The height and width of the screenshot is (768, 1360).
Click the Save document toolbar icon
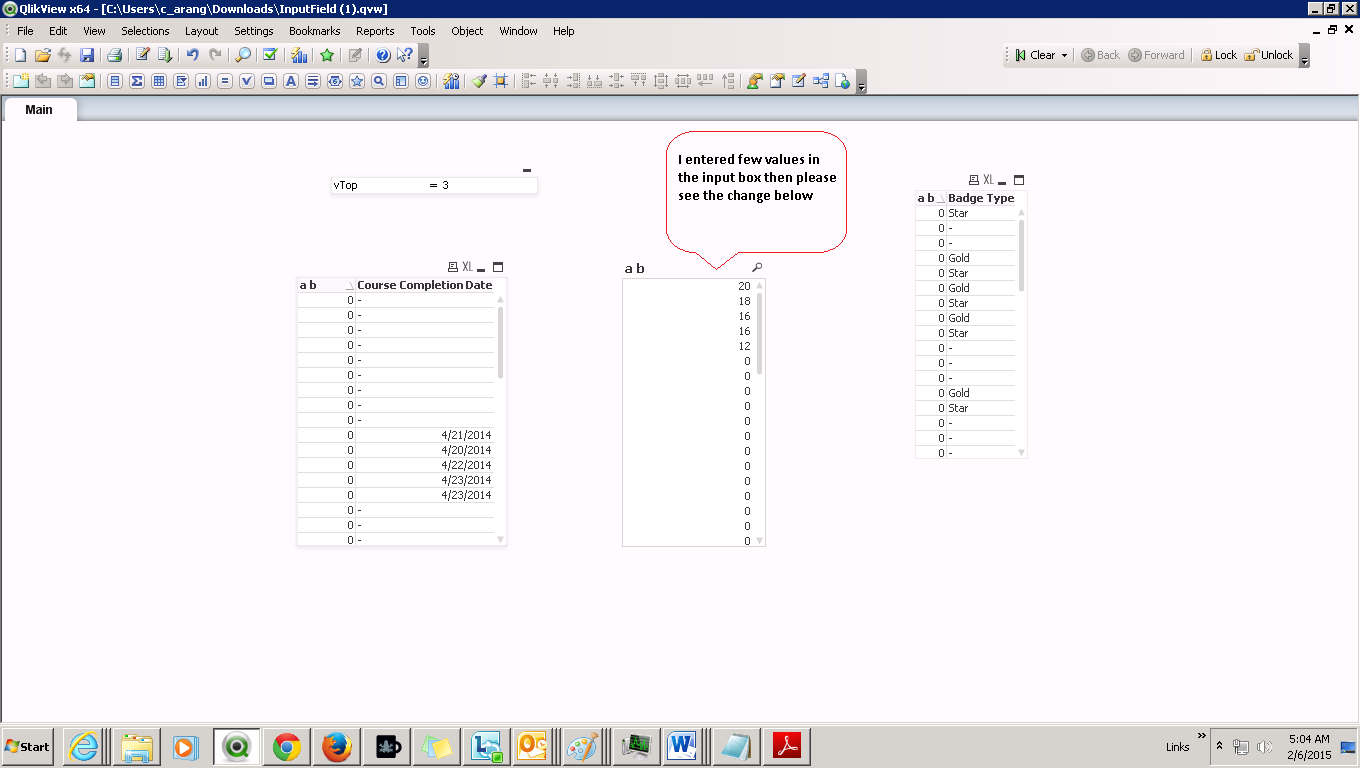[x=87, y=55]
